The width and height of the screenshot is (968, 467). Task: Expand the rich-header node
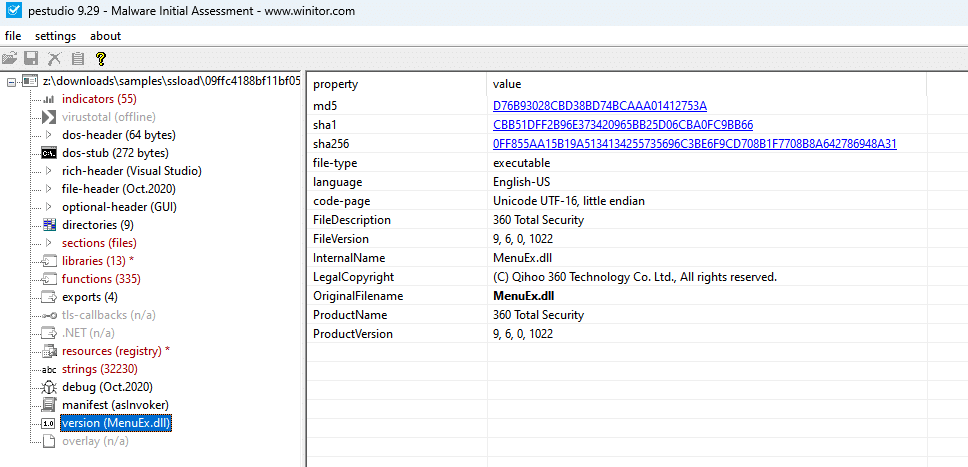pos(49,170)
